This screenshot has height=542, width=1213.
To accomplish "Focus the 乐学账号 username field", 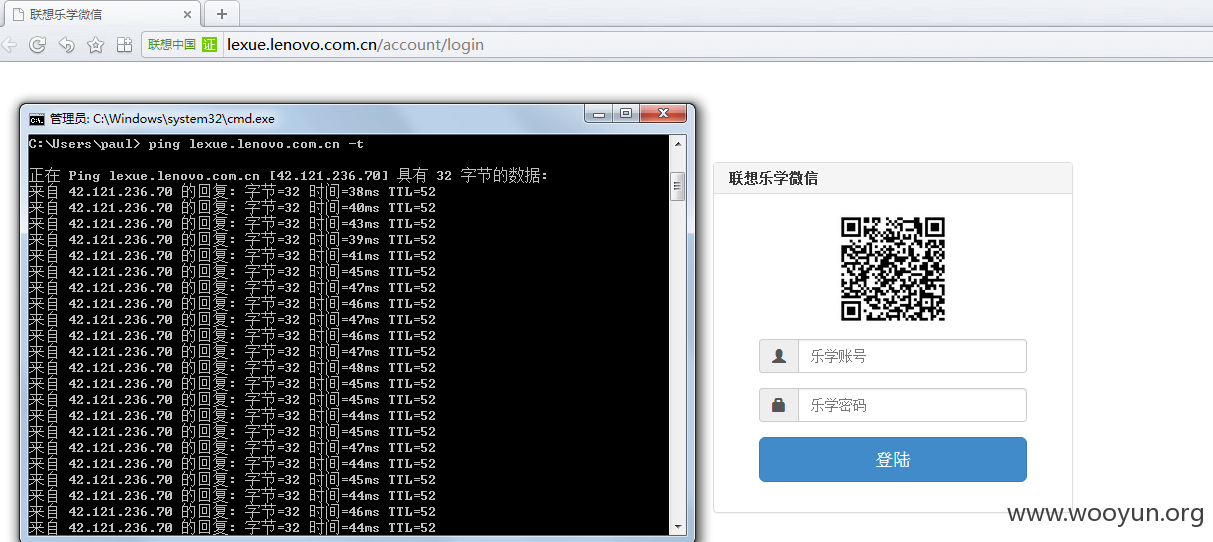I will pyautogui.click(x=912, y=356).
